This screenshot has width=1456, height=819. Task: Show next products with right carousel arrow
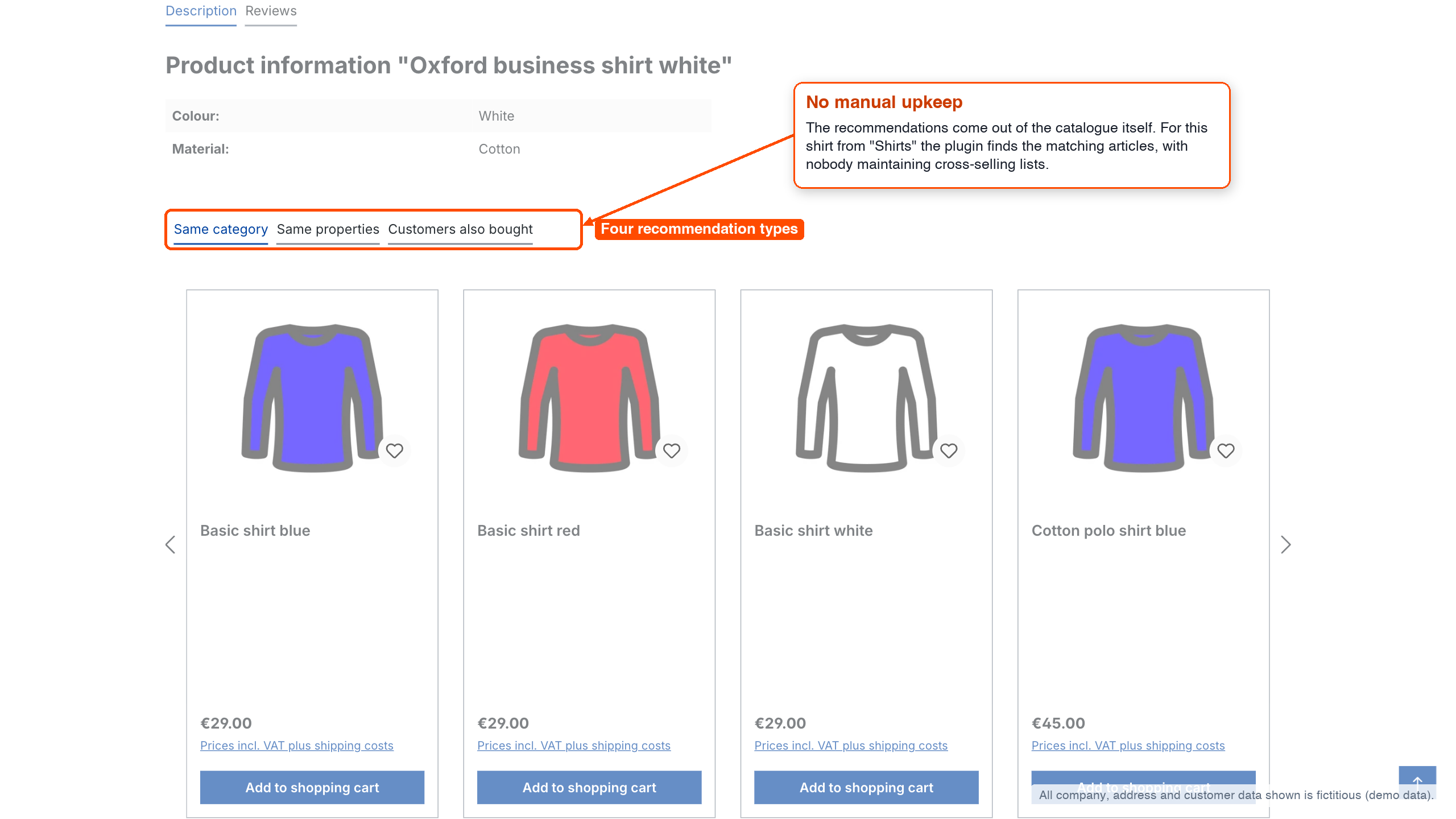point(1285,544)
